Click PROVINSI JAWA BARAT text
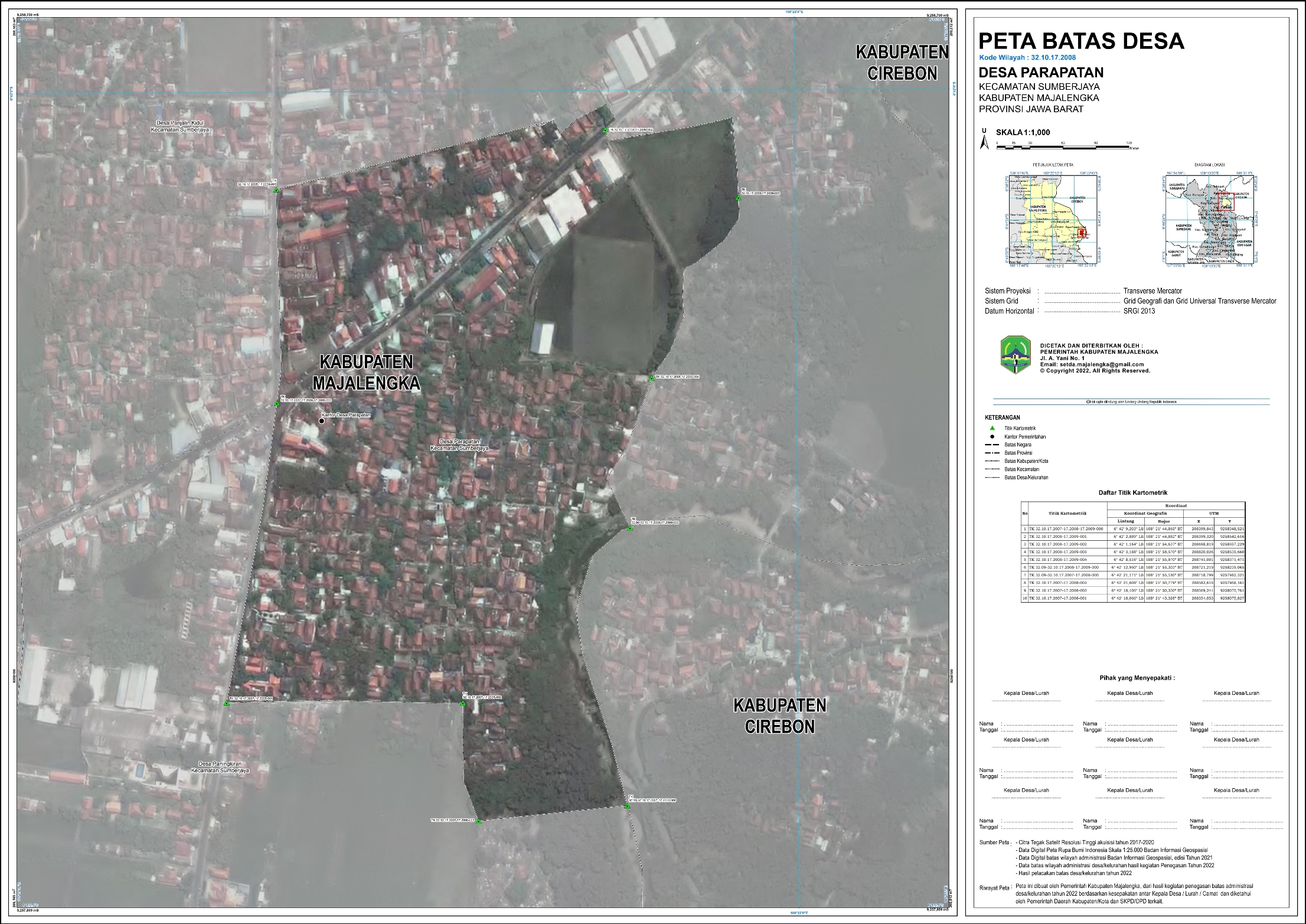This screenshot has height=924, width=1306. (1031, 109)
